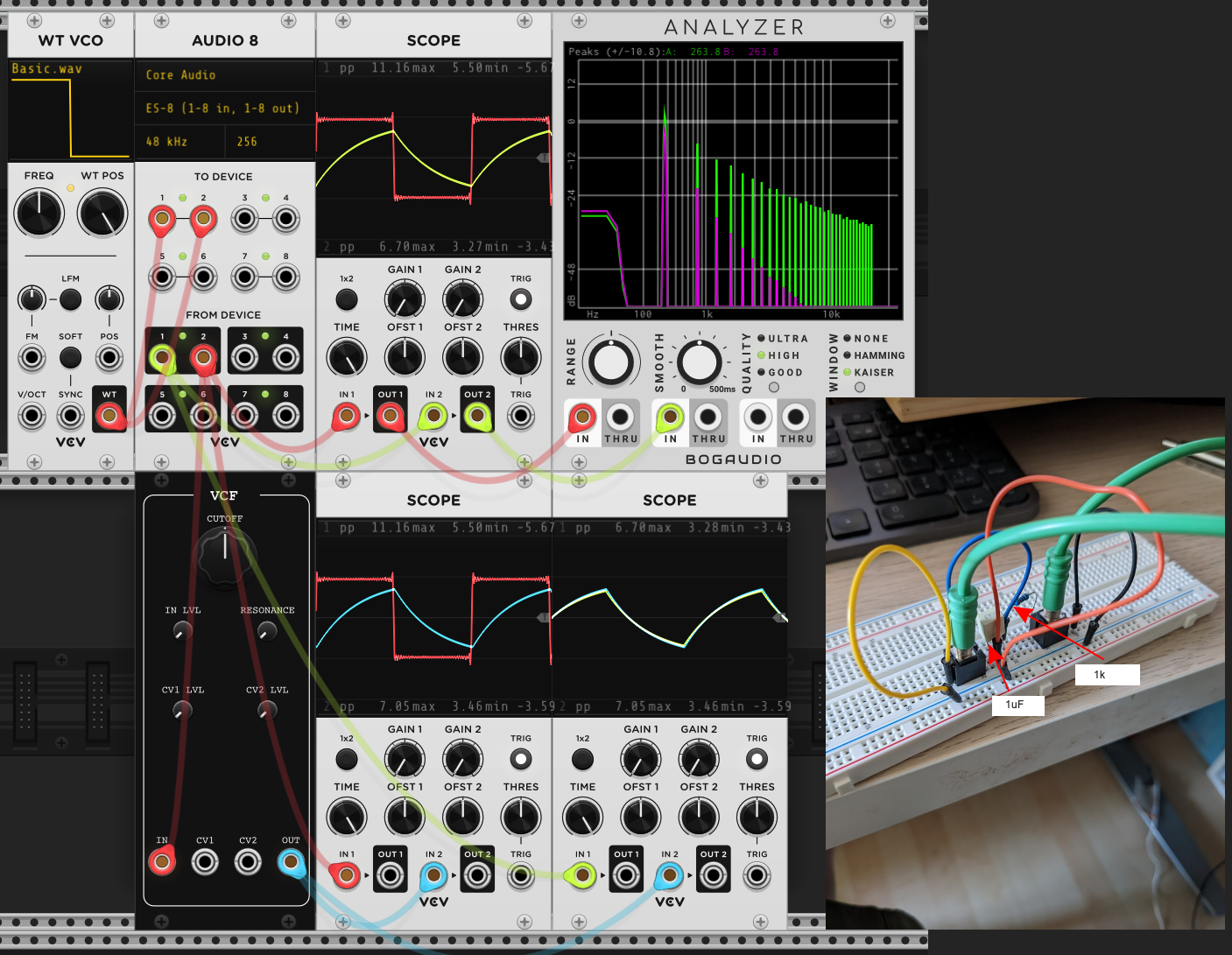Open the 256 block size dropdown
Viewport: 1232px width, 955px height.
270,142
